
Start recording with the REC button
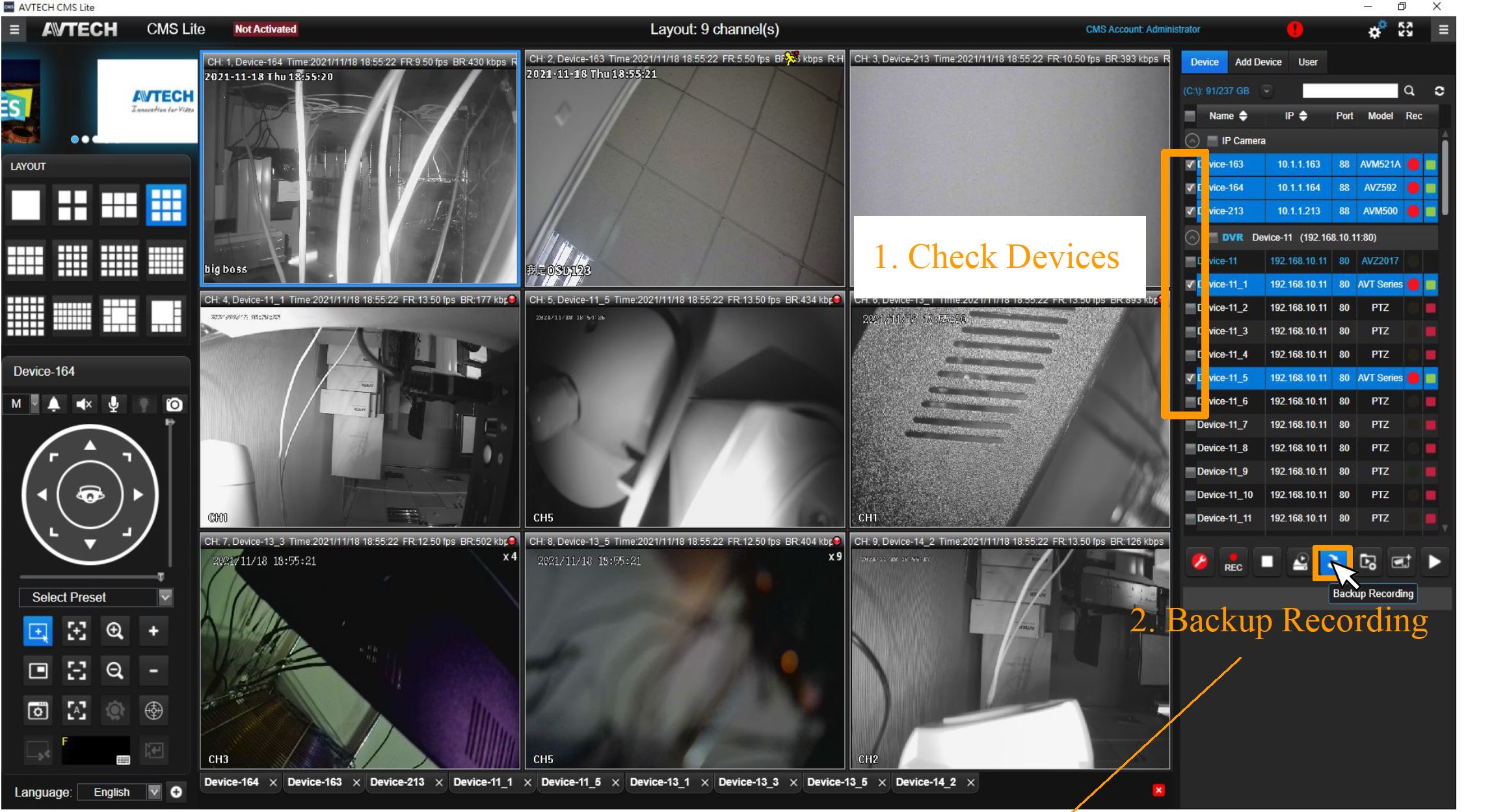pyautogui.click(x=1233, y=562)
